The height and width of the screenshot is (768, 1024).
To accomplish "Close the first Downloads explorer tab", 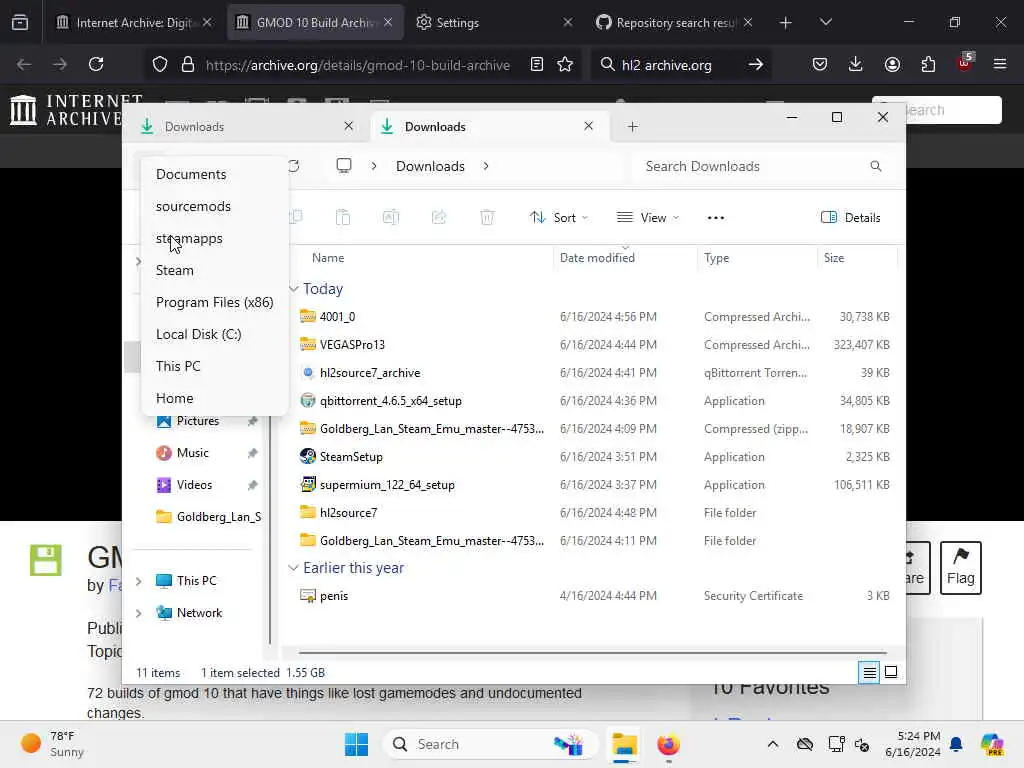I will (349, 126).
